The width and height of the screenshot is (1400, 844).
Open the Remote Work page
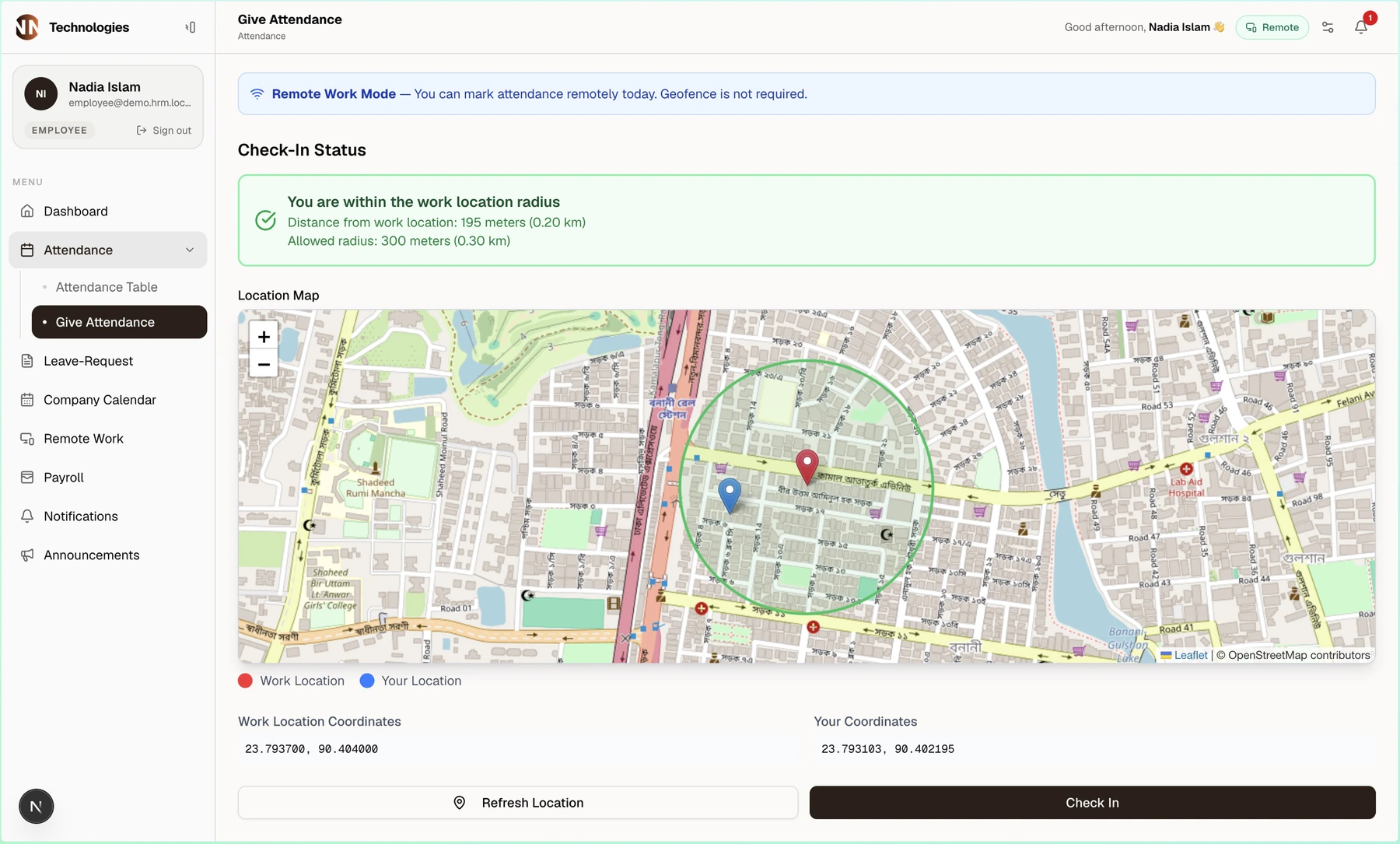tap(108, 439)
